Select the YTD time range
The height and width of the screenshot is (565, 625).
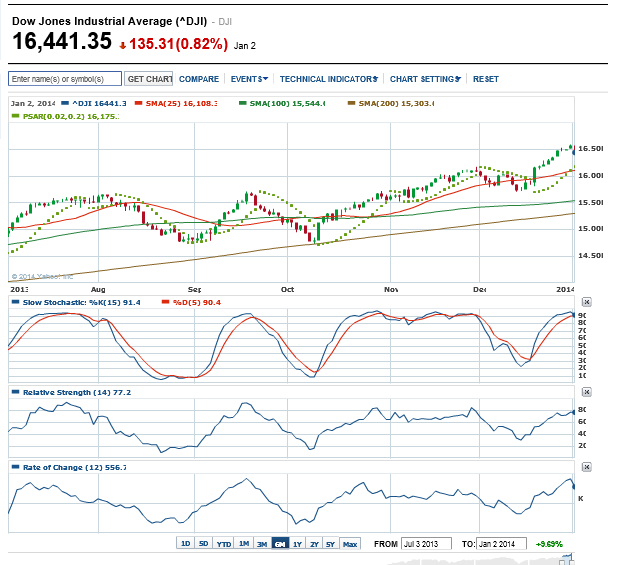point(224,543)
